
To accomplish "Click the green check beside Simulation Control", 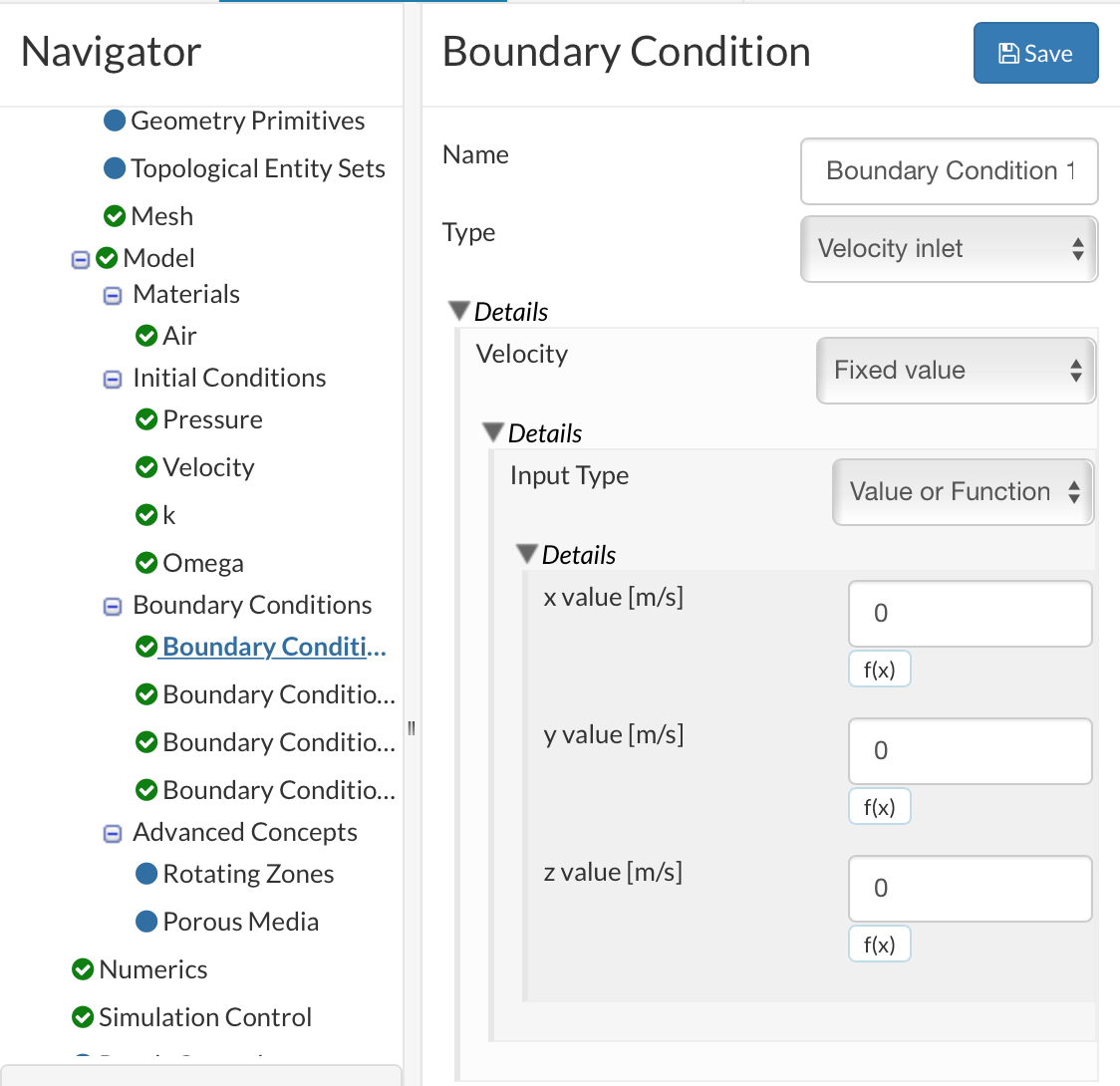I will click(x=83, y=1017).
